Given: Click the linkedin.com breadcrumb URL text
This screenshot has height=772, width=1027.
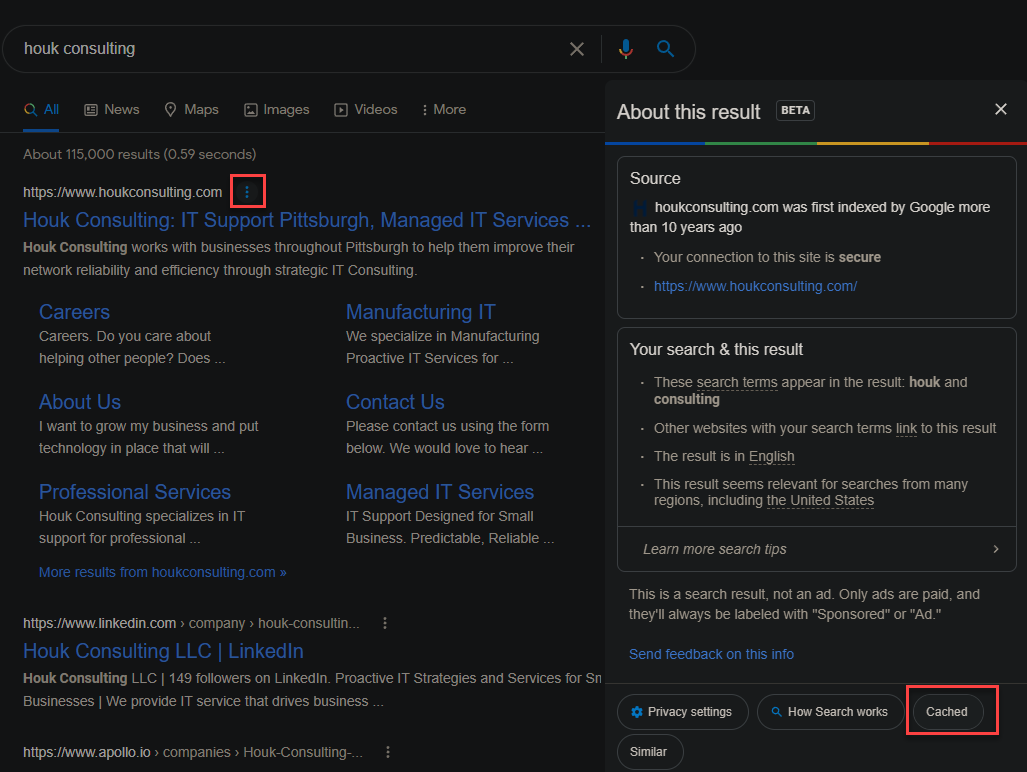Looking at the screenshot, I should pyautogui.click(x=191, y=623).
